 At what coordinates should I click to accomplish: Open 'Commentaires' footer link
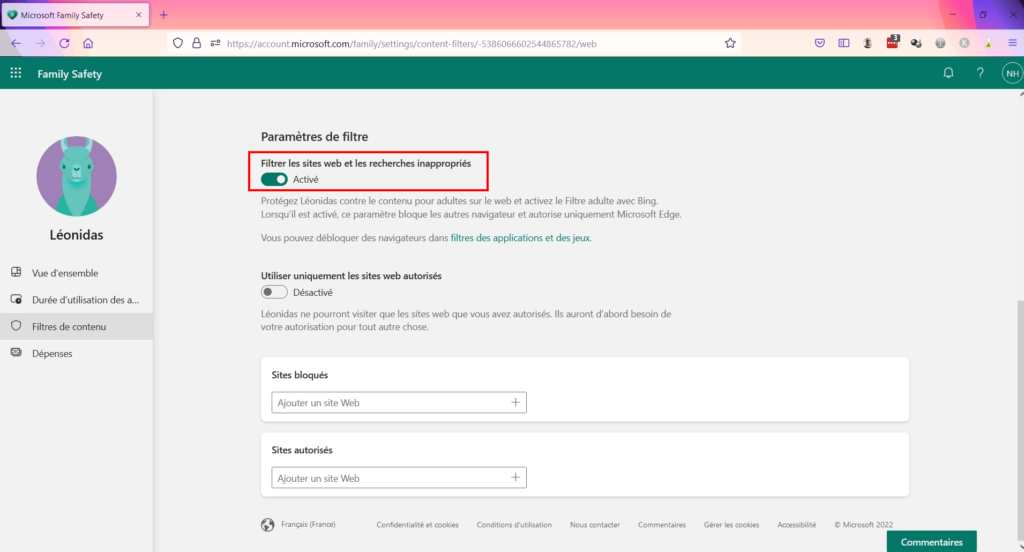[662, 525]
